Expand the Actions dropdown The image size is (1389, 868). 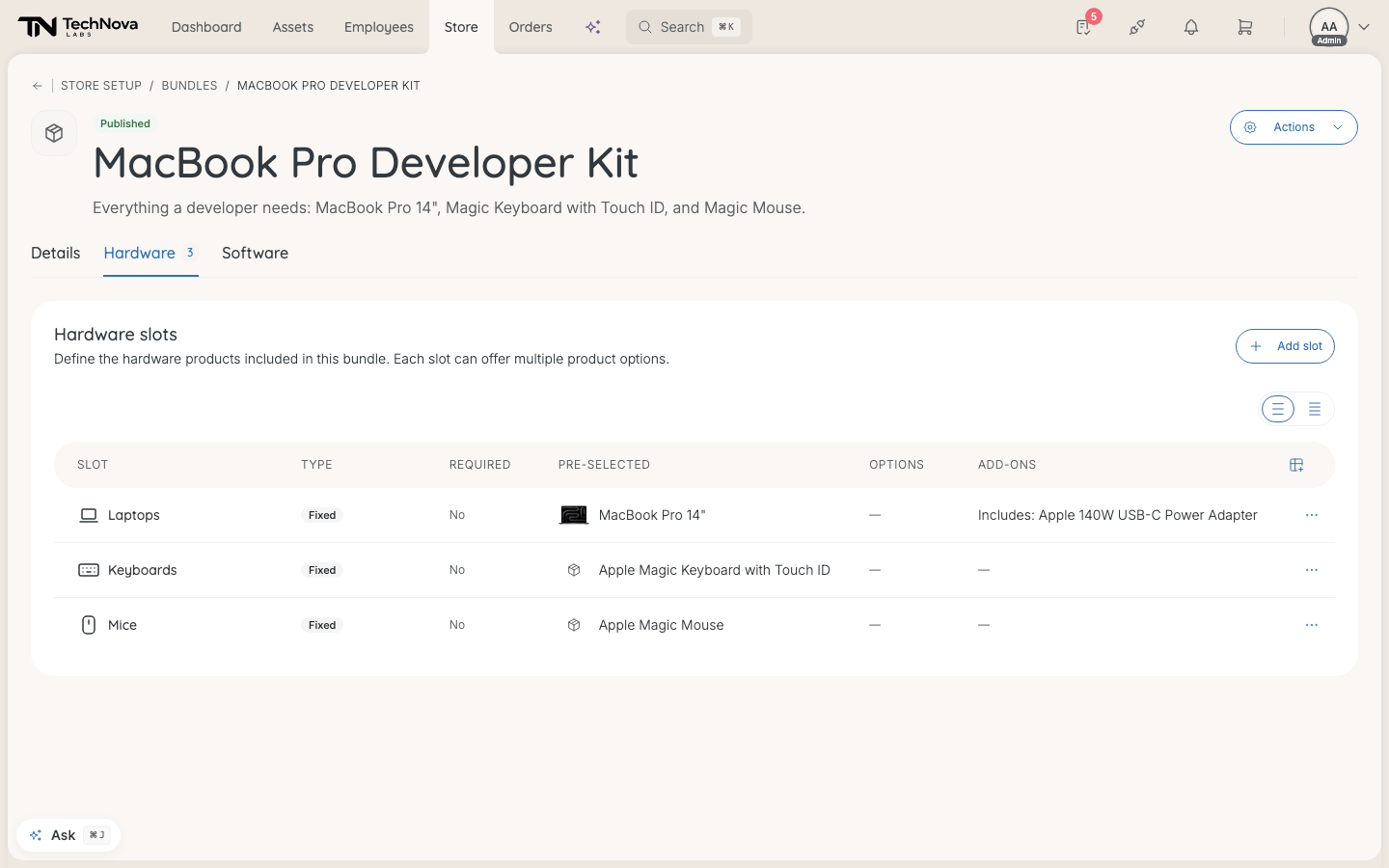click(1294, 127)
